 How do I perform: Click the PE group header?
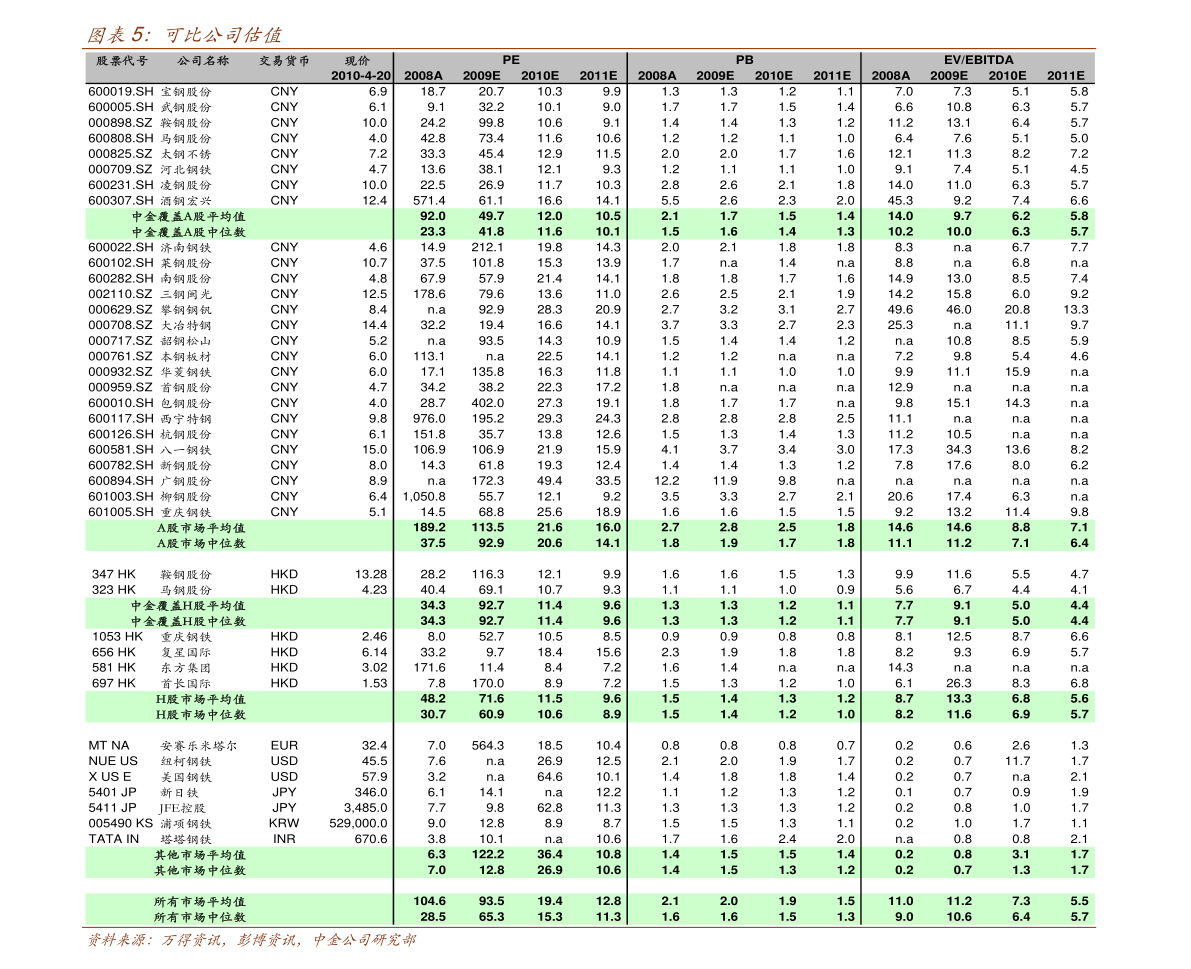click(x=510, y=60)
